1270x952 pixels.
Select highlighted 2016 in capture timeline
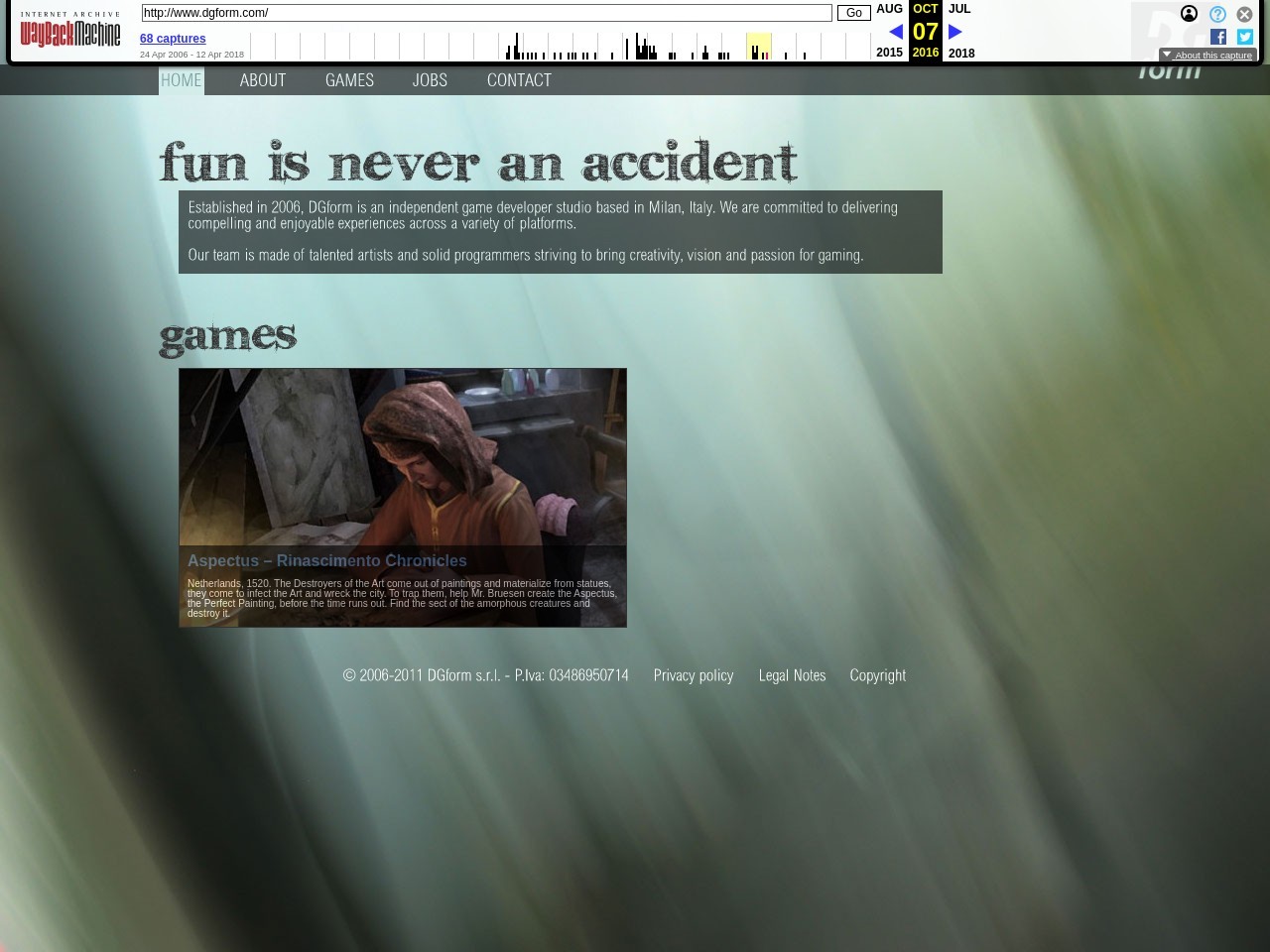point(758,47)
